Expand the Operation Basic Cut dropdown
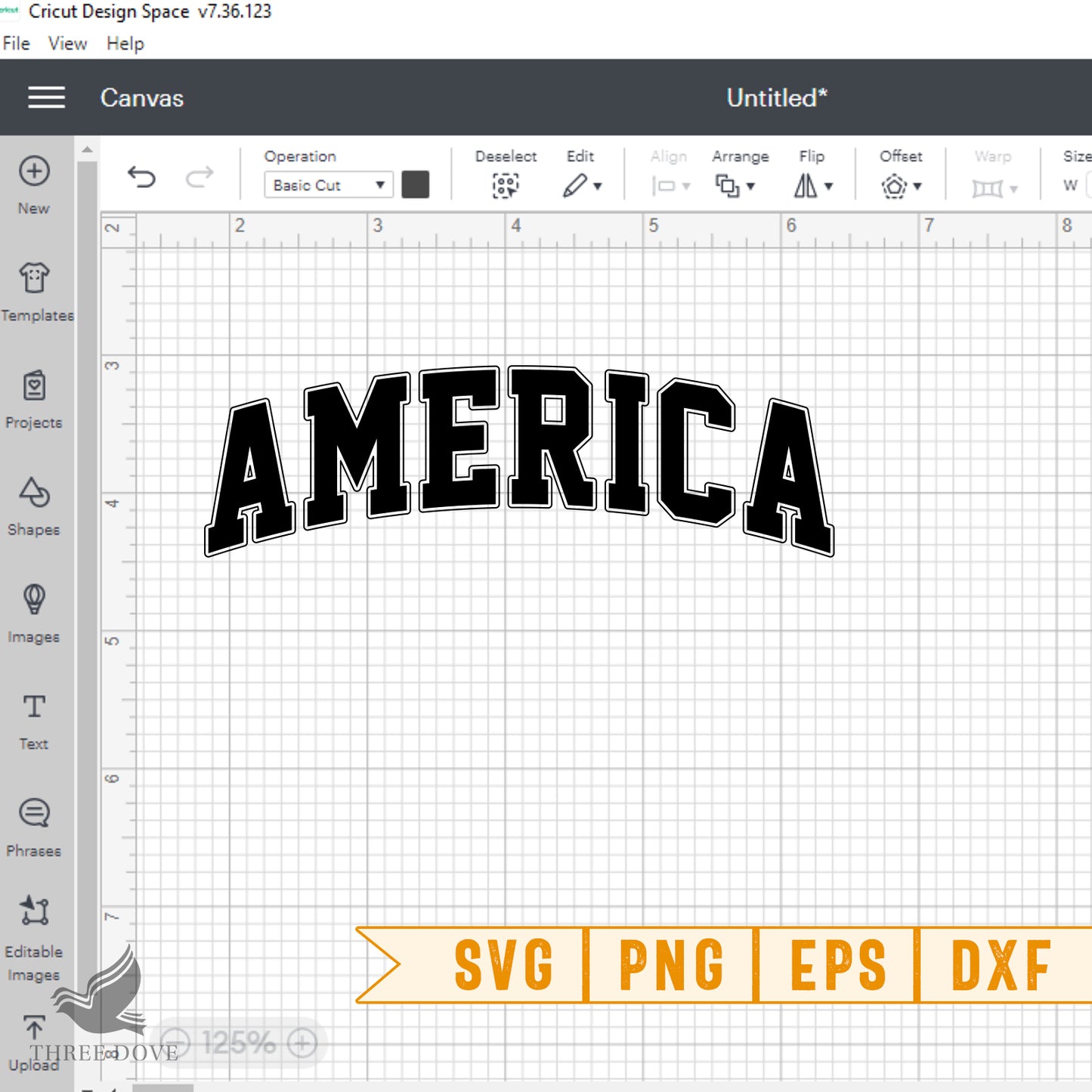 (328, 185)
